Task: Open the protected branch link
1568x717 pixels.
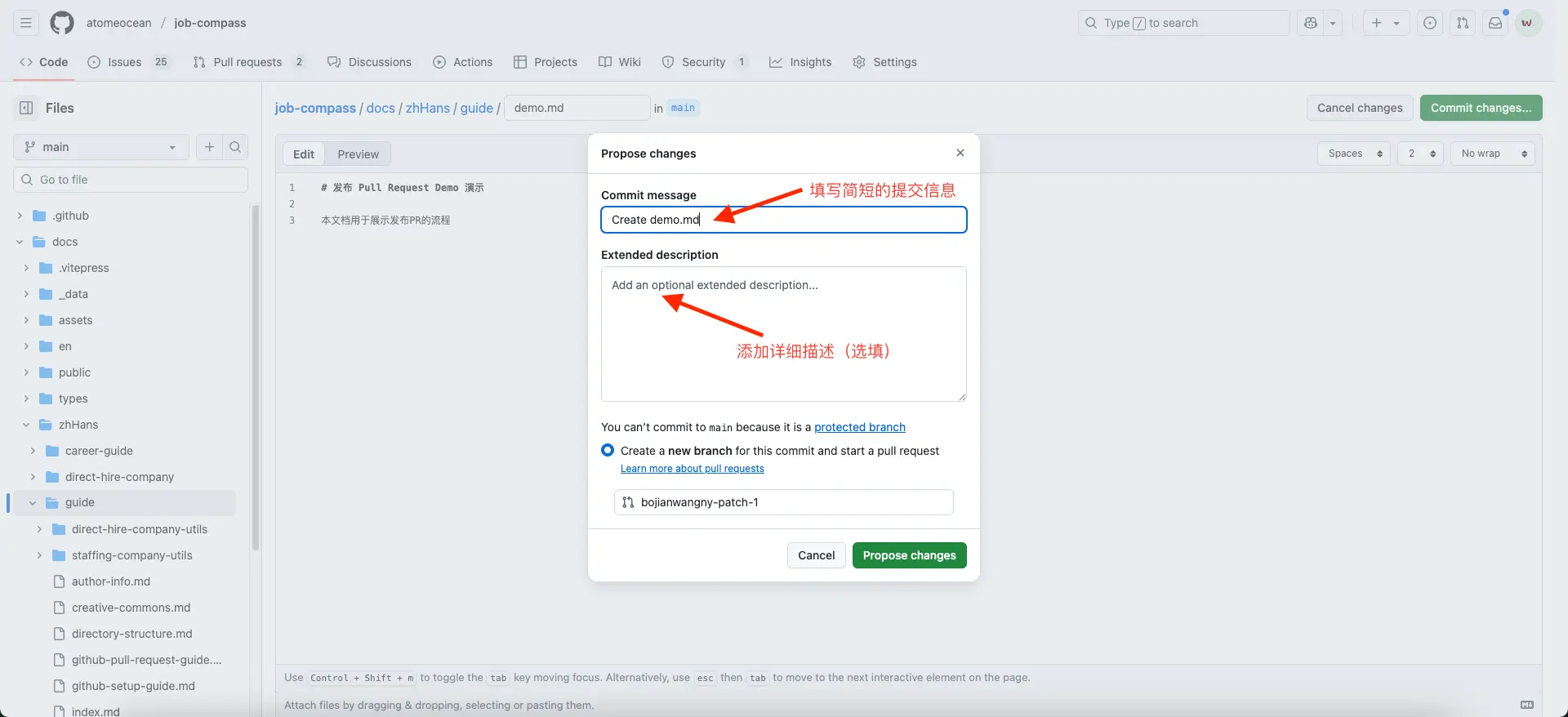Action: [859, 427]
